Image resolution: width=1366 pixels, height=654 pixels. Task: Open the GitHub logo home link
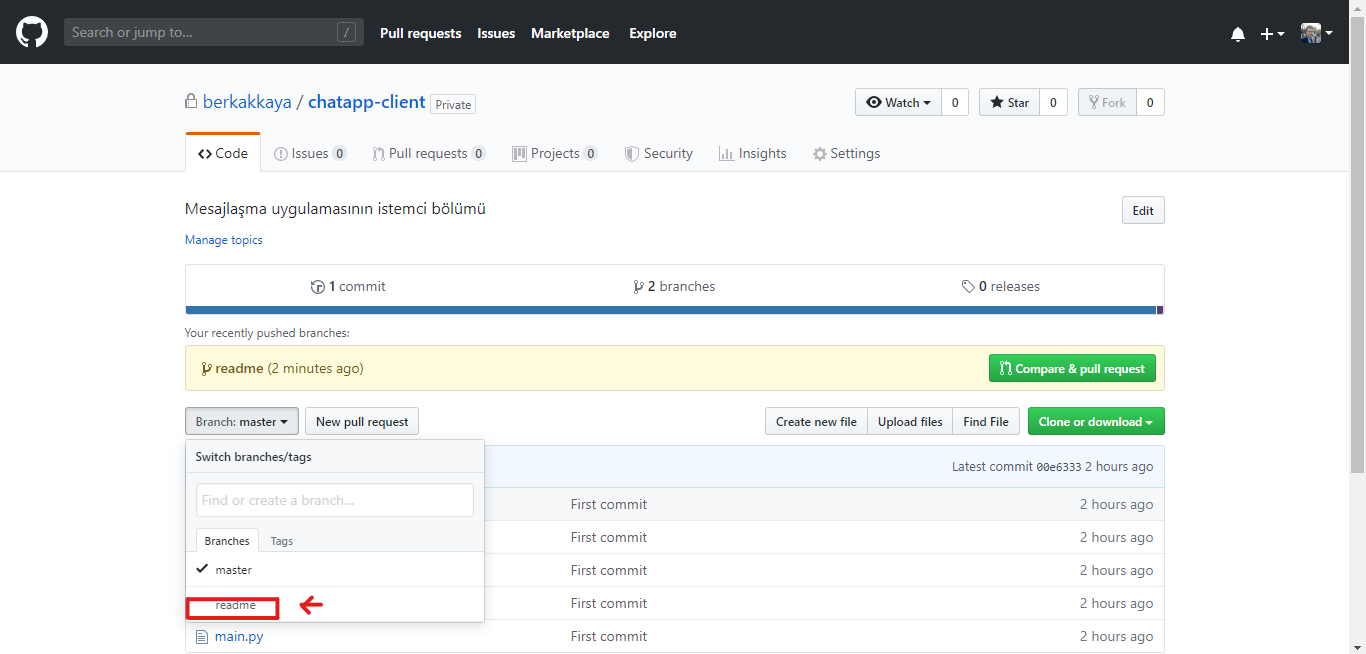(32, 33)
